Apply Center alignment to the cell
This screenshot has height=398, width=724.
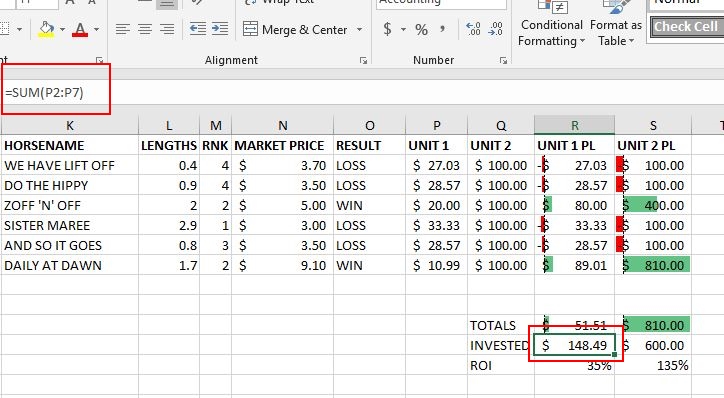pos(145,30)
